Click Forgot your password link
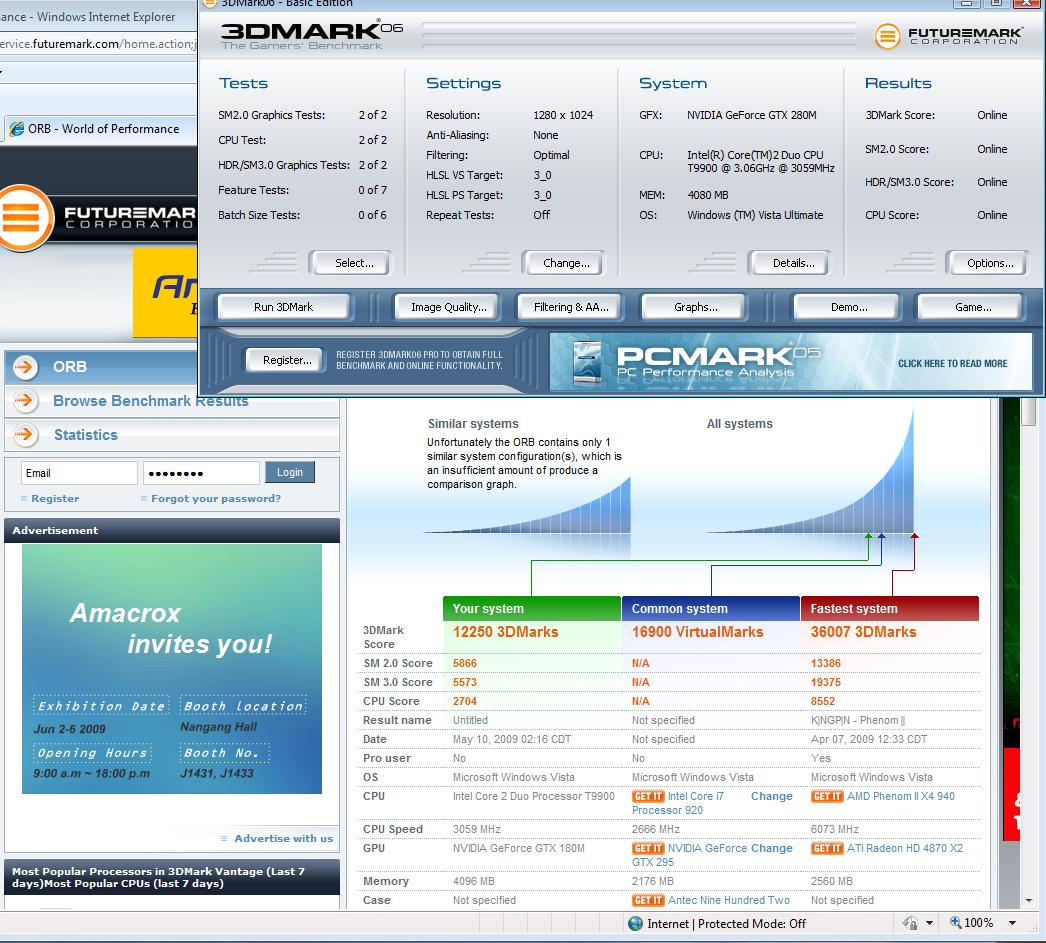Screen dimensions: 1046x943 (215, 498)
